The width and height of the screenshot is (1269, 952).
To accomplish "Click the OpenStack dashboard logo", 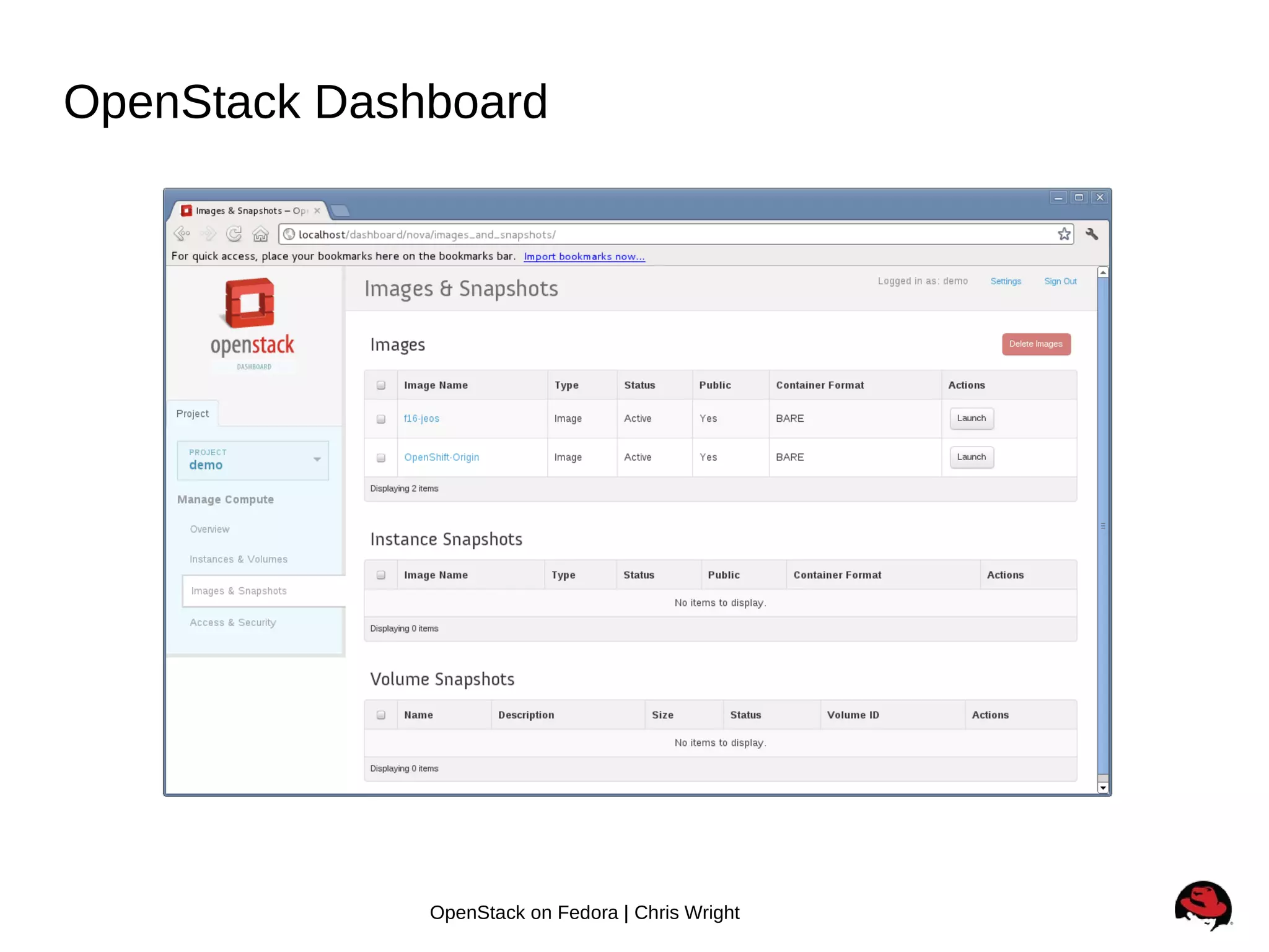I will [x=253, y=325].
